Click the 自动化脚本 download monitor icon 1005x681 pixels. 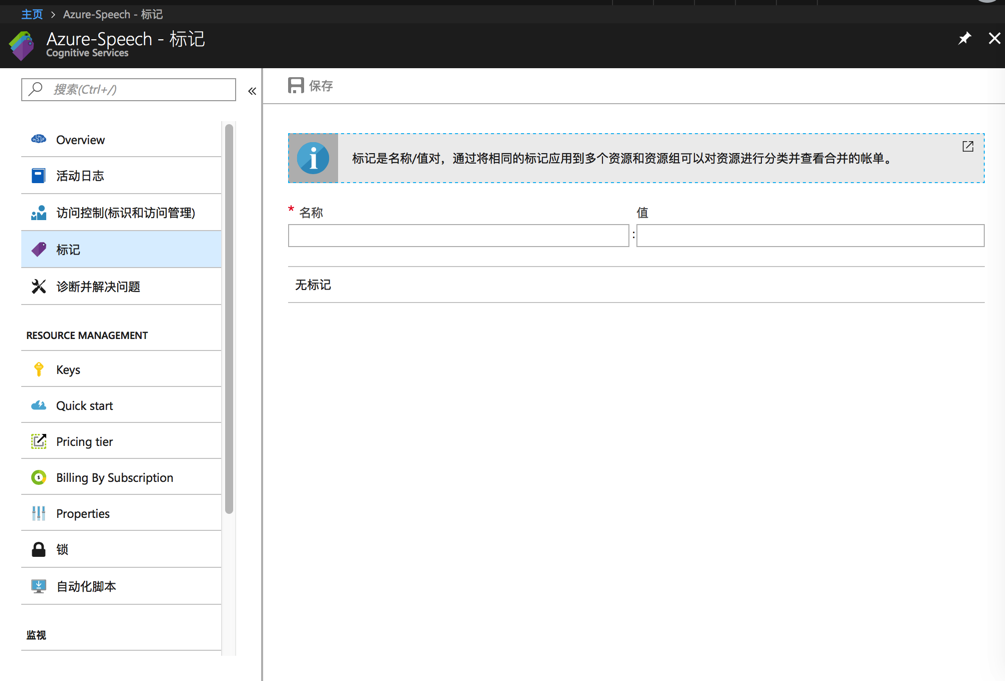pos(38,586)
